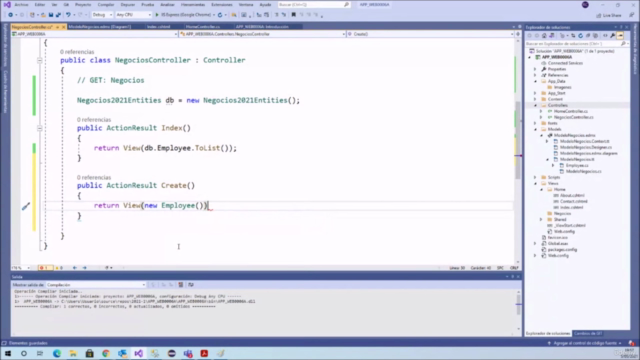
Task: Select Connected Services in Solution Explorer
Action: (565, 63)
